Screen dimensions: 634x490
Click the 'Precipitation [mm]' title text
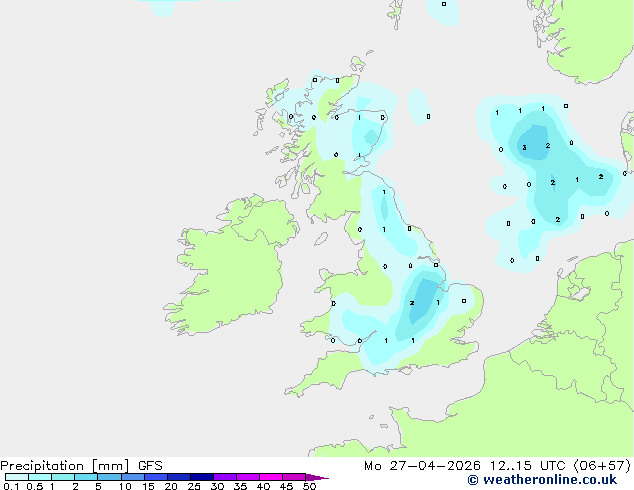click(x=65, y=466)
